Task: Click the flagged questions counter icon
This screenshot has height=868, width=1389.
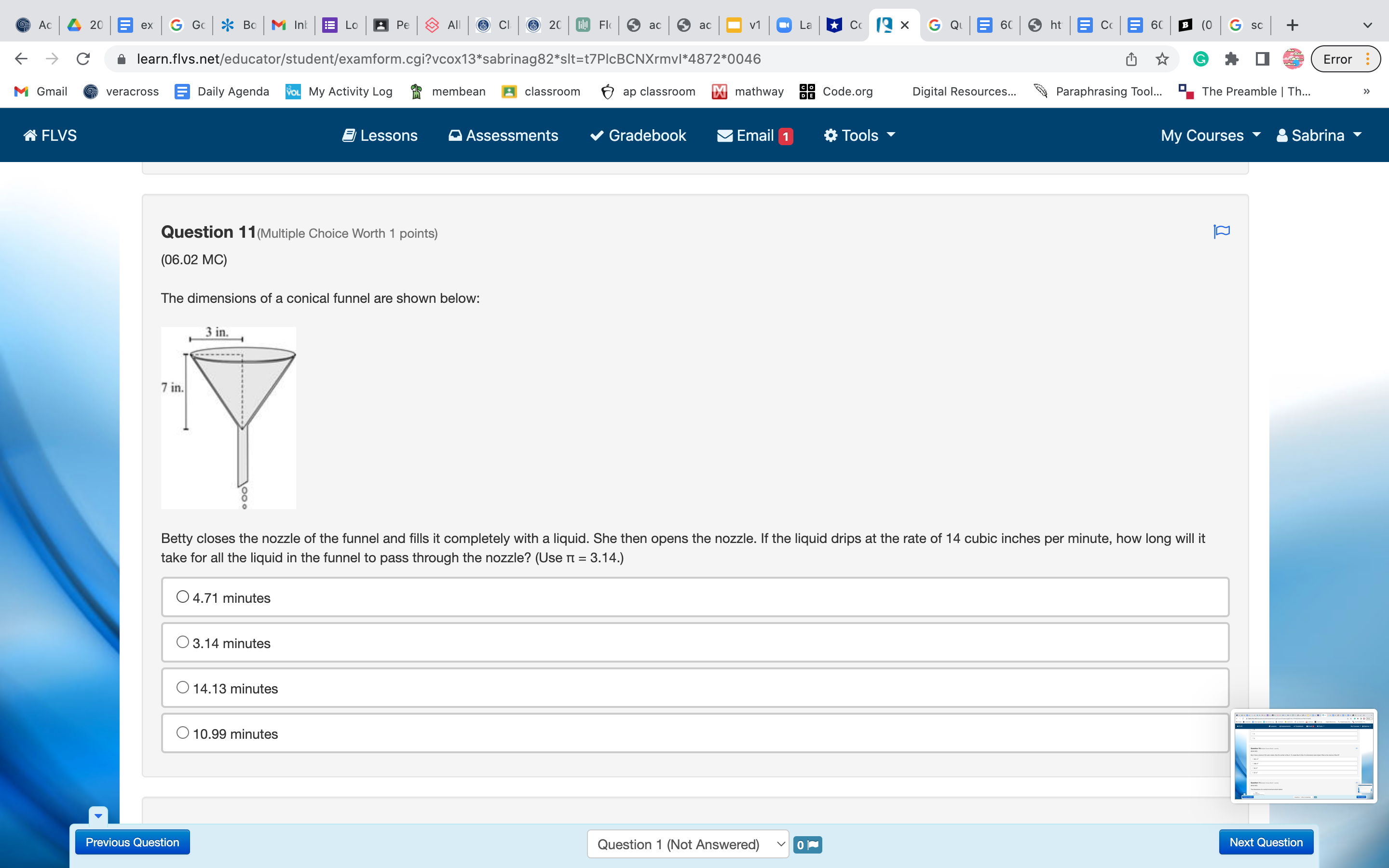Action: tap(807, 844)
